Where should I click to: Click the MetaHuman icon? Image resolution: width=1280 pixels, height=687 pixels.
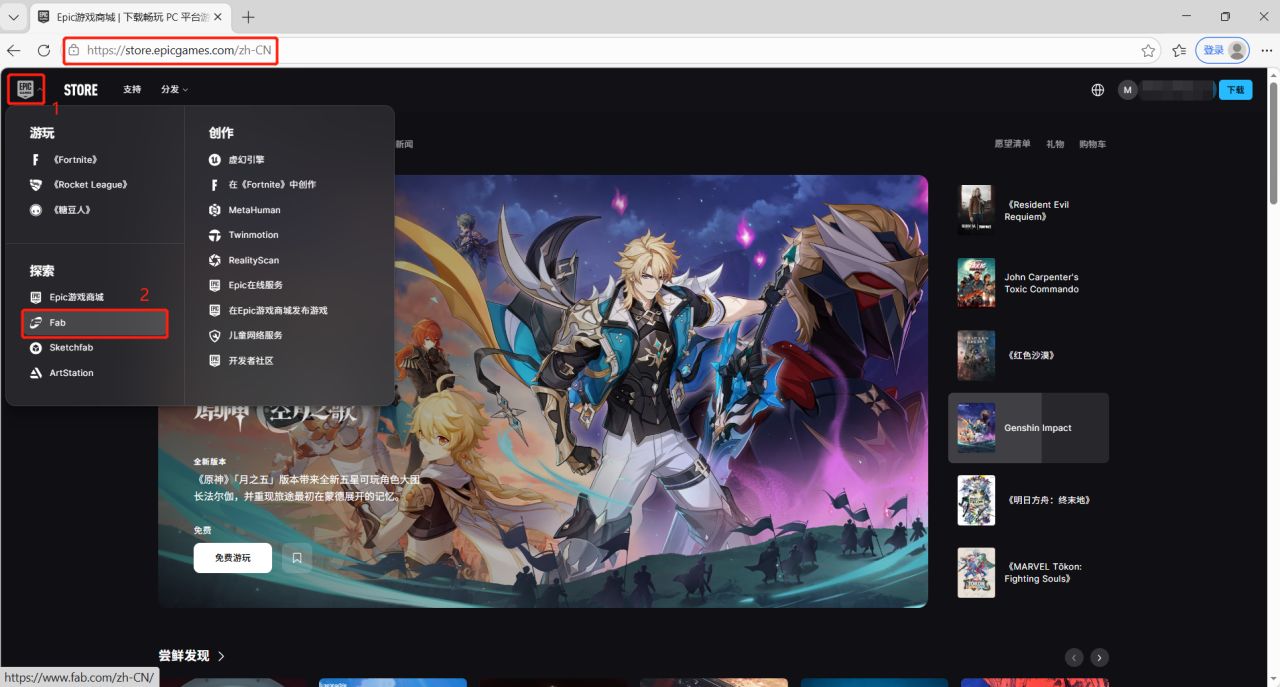click(215, 210)
